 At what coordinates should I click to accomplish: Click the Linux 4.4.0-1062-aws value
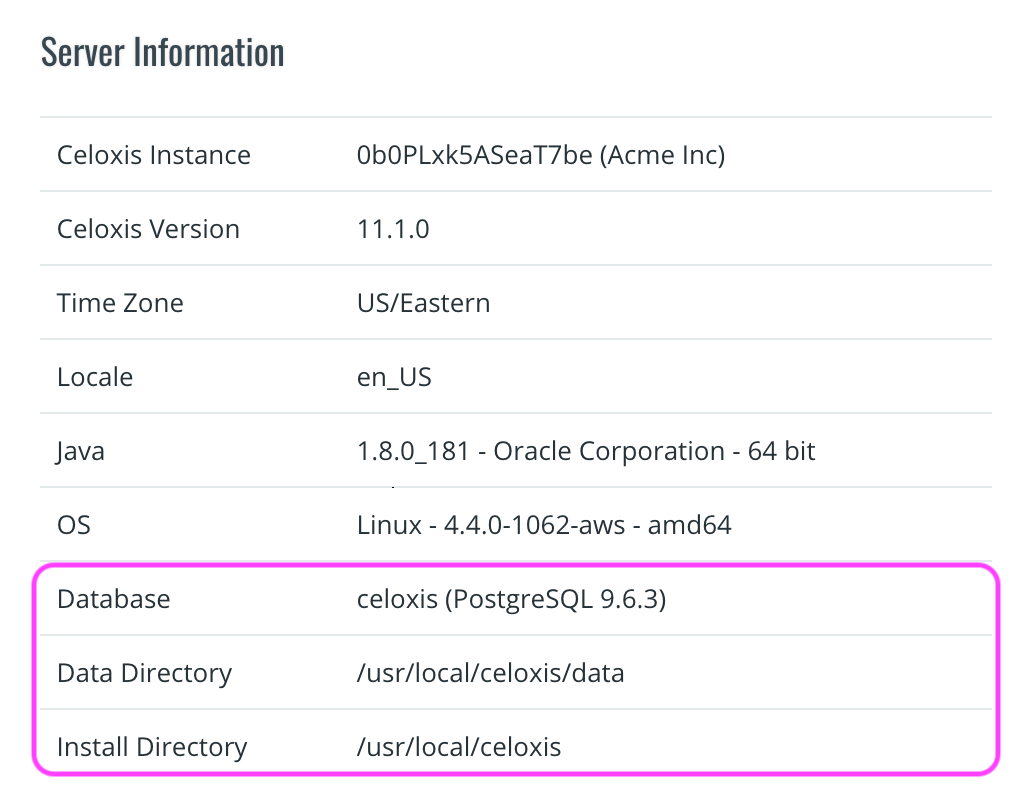tap(544, 525)
